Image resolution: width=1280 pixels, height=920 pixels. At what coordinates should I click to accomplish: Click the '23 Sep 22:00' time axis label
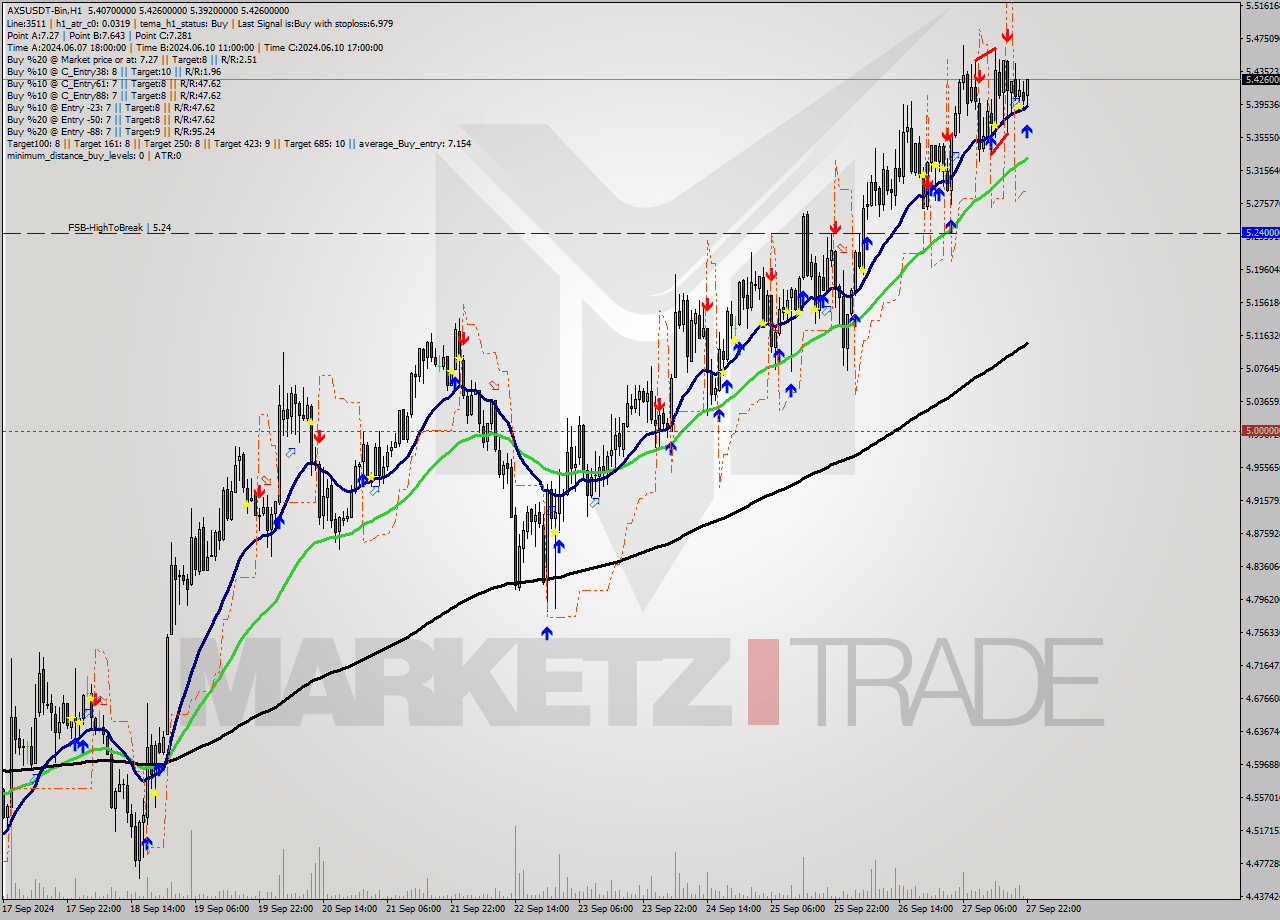point(669,909)
